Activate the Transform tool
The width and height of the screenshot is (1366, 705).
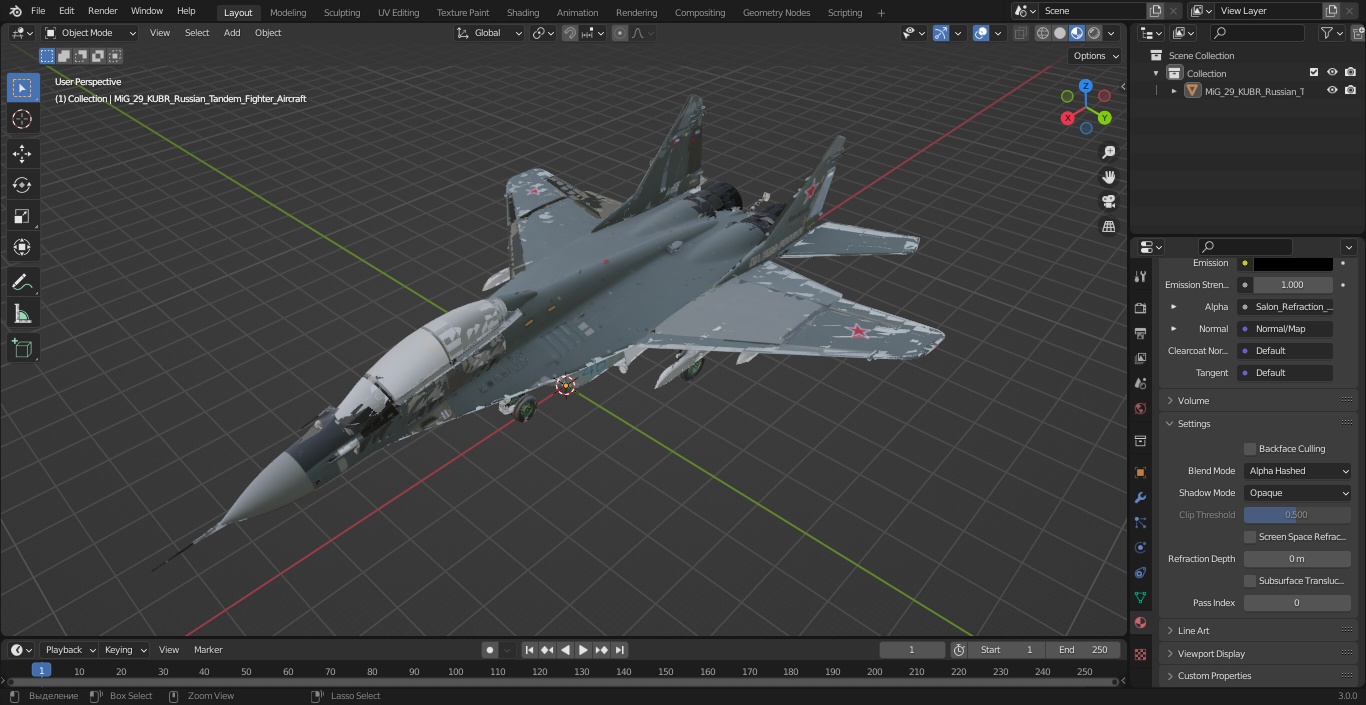point(22,247)
